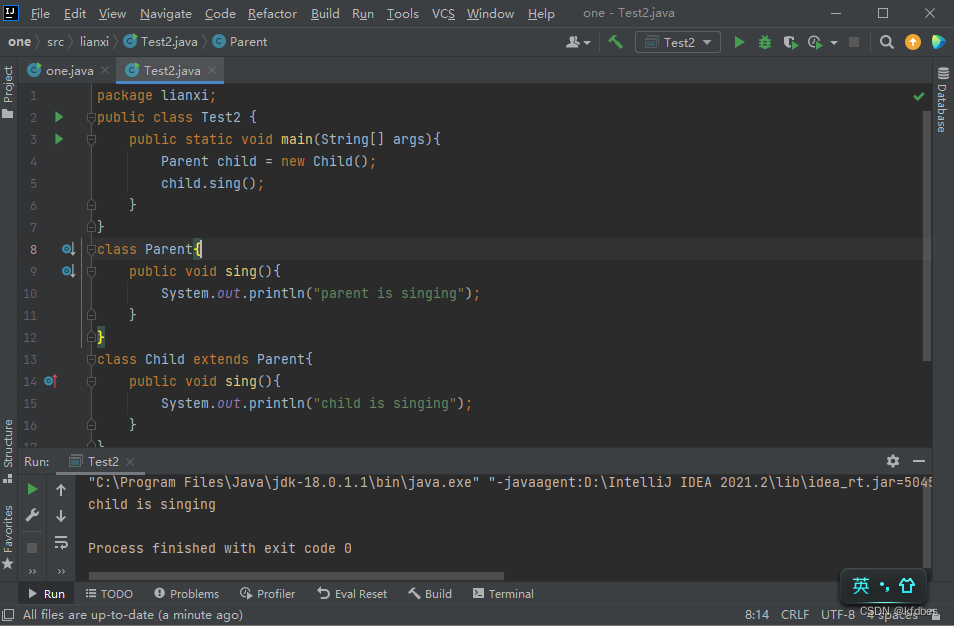Collapse the Test2 class fold marker
Viewport: 954px width, 626px height.
(91, 118)
